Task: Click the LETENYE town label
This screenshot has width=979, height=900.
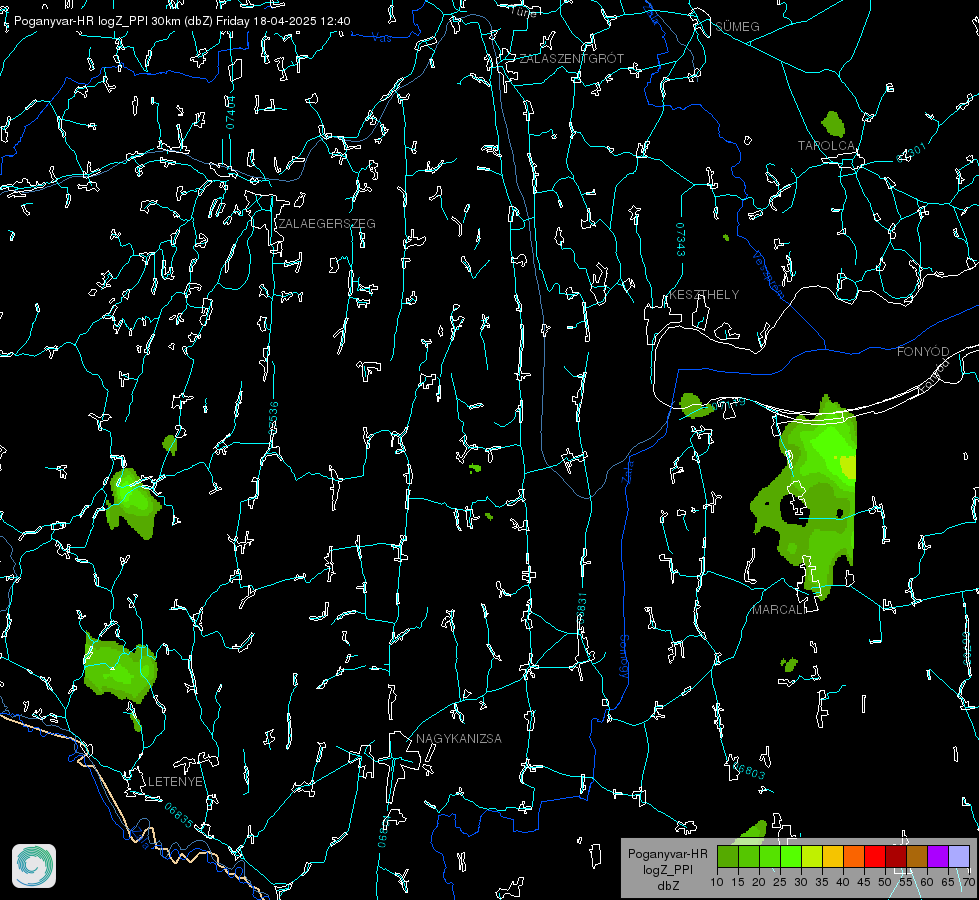Action: [x=175, y=782]
